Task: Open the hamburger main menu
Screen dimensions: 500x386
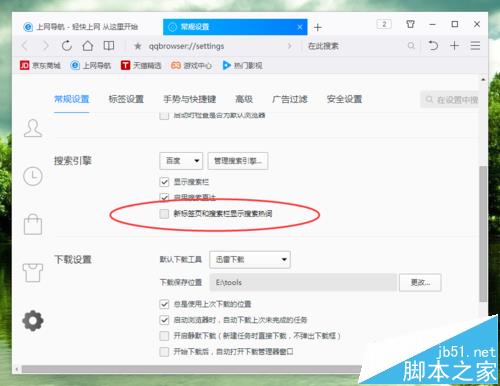Action: (x=475, y=45)
